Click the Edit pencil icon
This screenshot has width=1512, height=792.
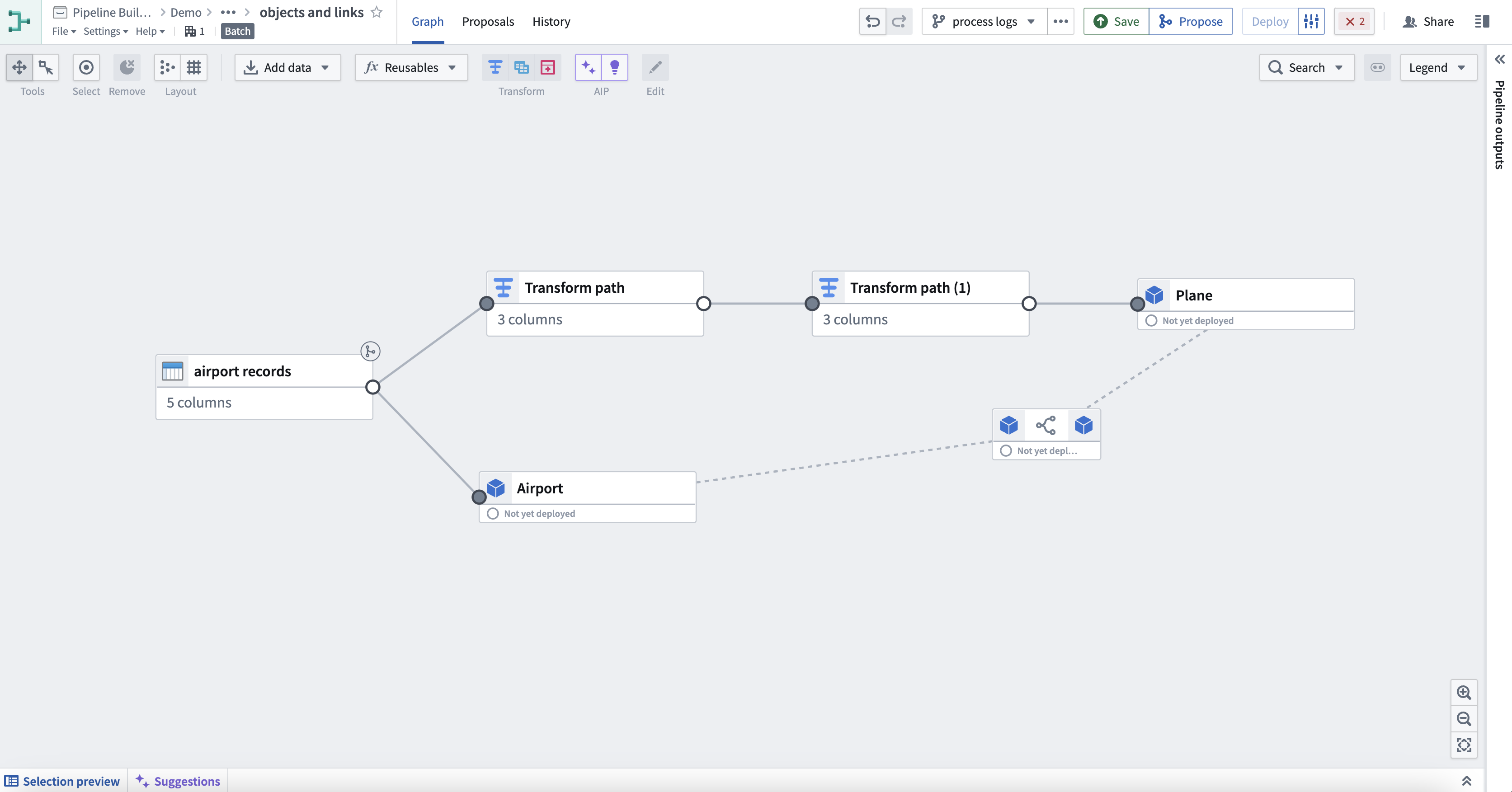tap(655, 67)
